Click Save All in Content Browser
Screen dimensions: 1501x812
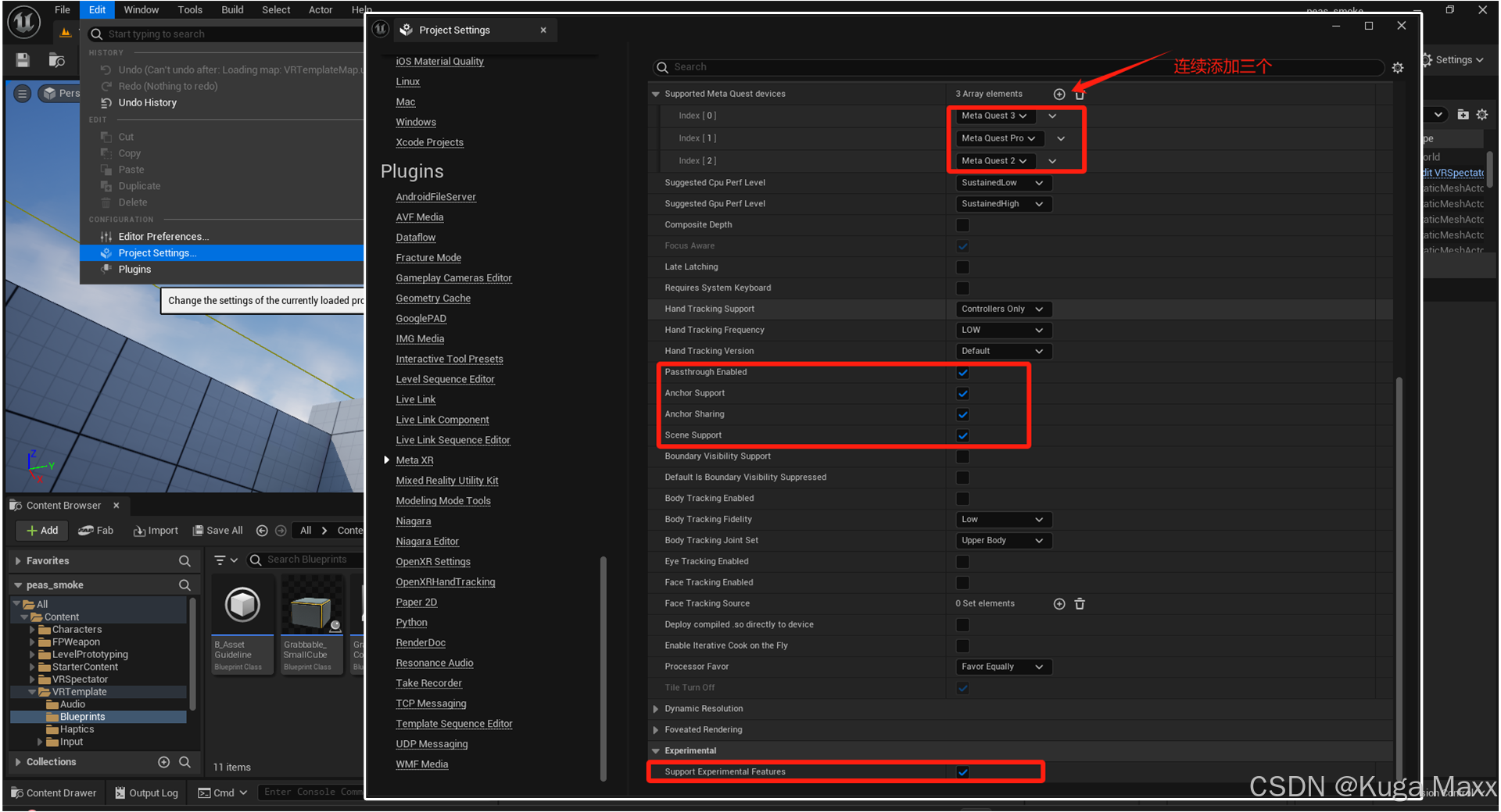point(218,531)
